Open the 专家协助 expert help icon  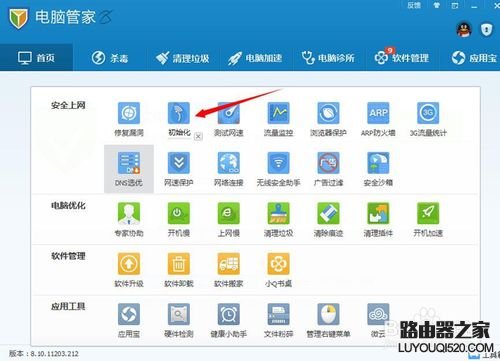click(x=129, y=213)
